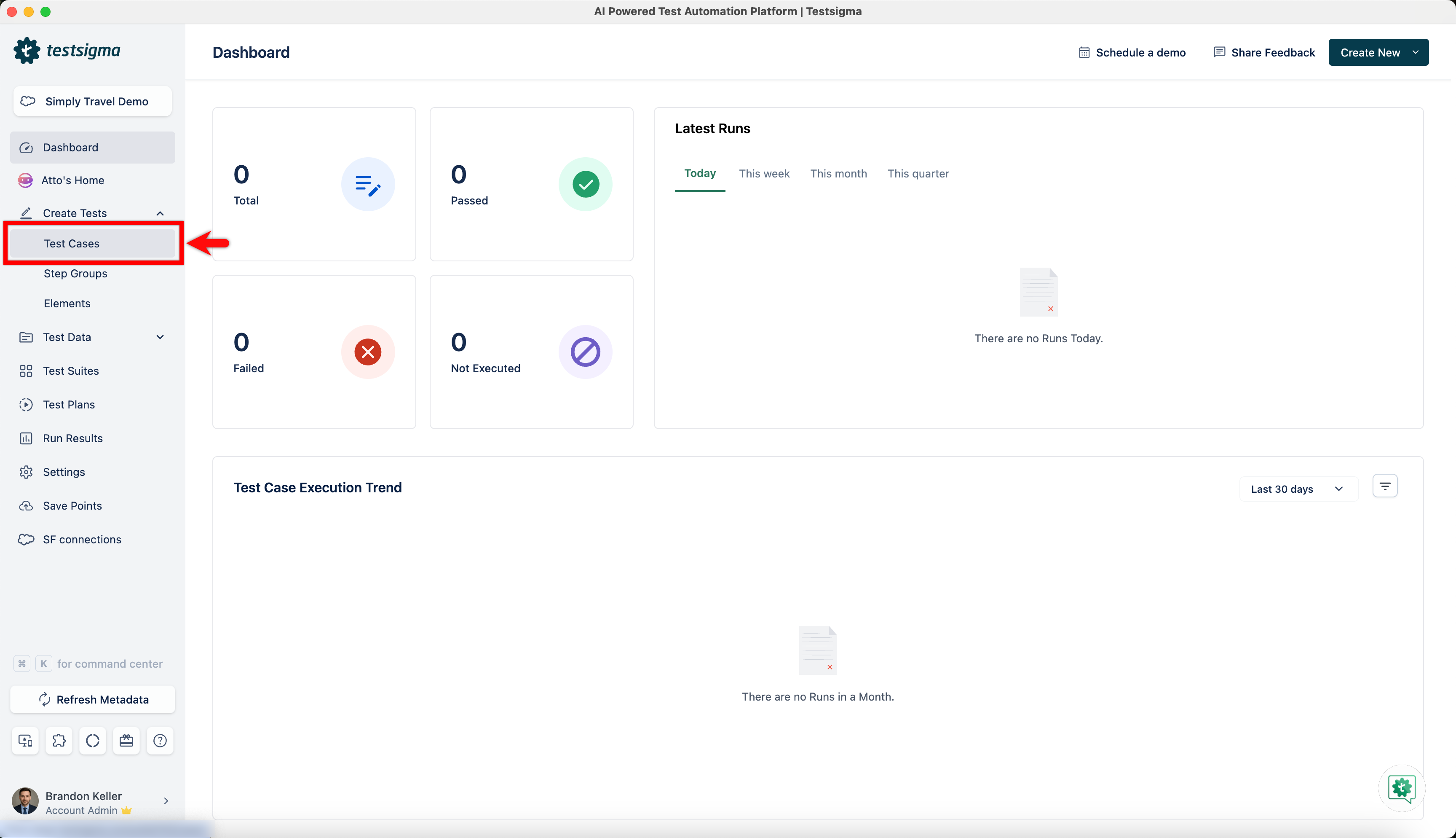The width and height of the screenshot is (1456, 838).
Task: Click the Refresh Metadata button
Action: click(x=92, y=699)
